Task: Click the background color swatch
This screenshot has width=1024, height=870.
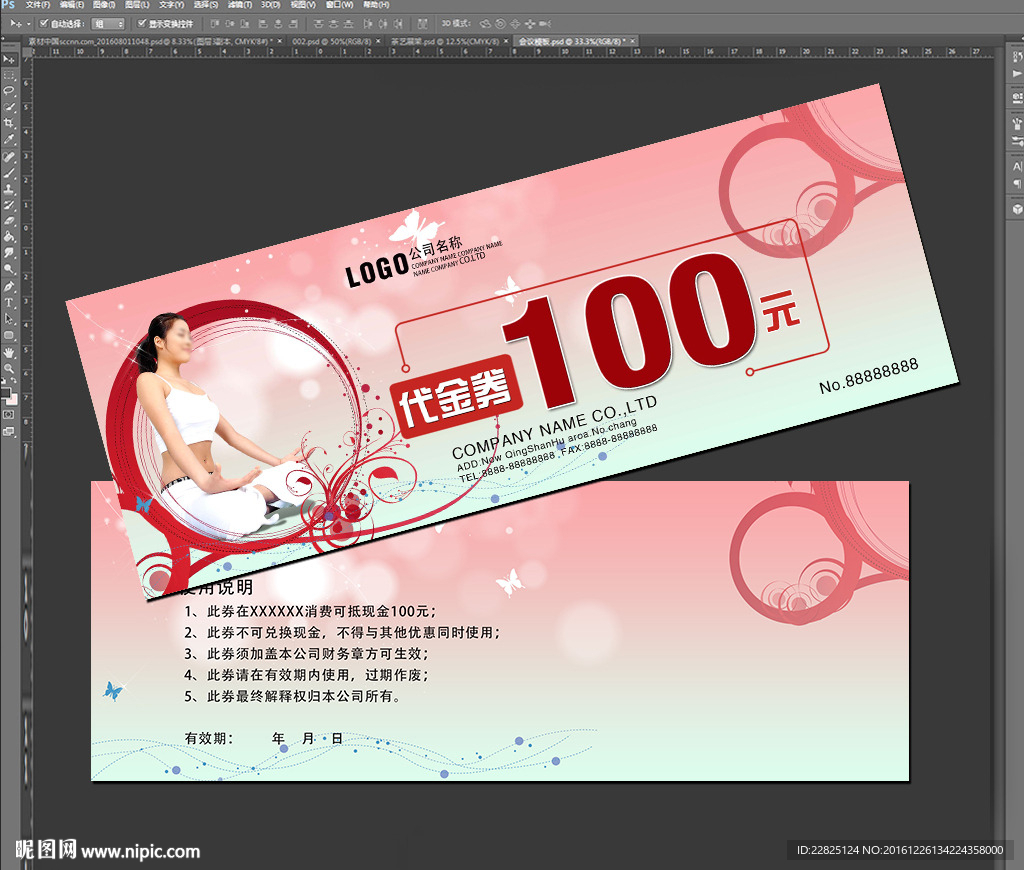Action: [x=14, y=400]
